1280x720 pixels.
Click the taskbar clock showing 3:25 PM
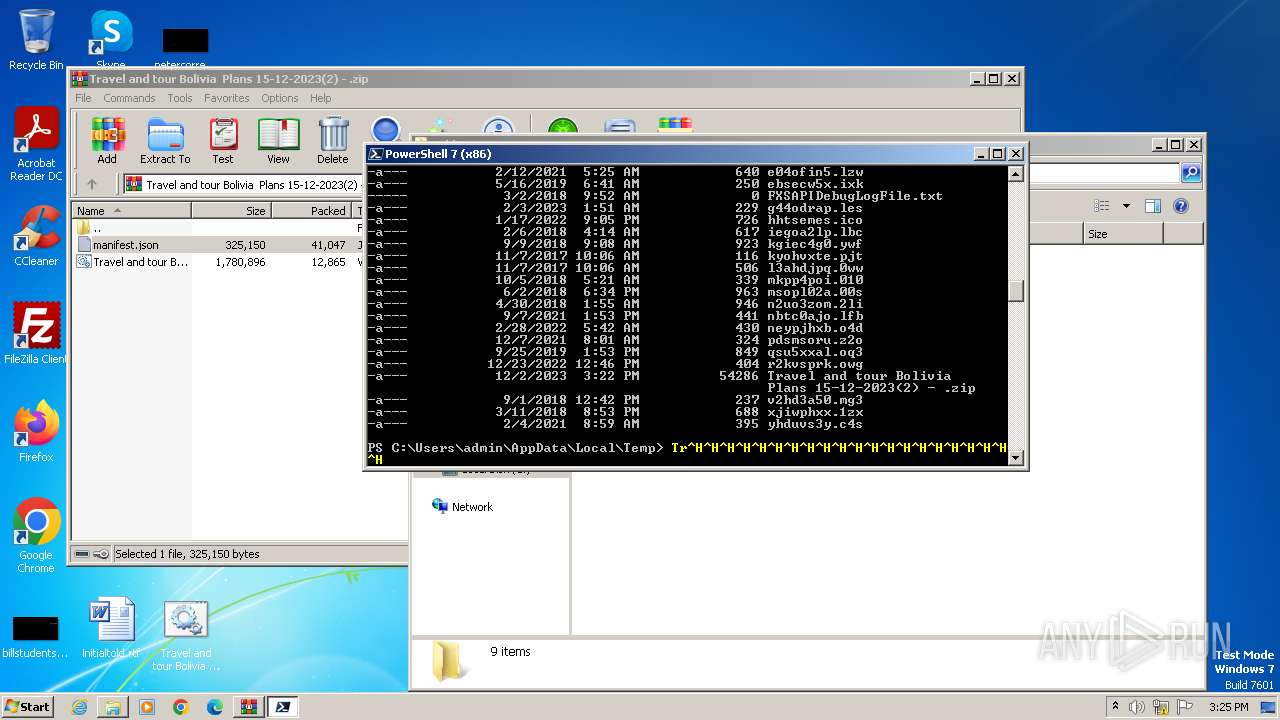click(1228, 707)
